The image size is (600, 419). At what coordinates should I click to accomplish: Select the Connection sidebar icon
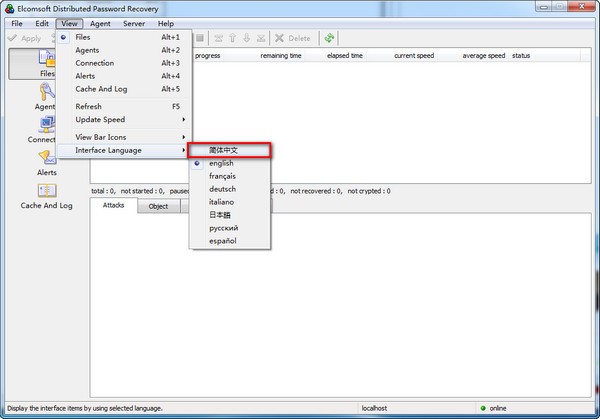click(x=44, y=129)
